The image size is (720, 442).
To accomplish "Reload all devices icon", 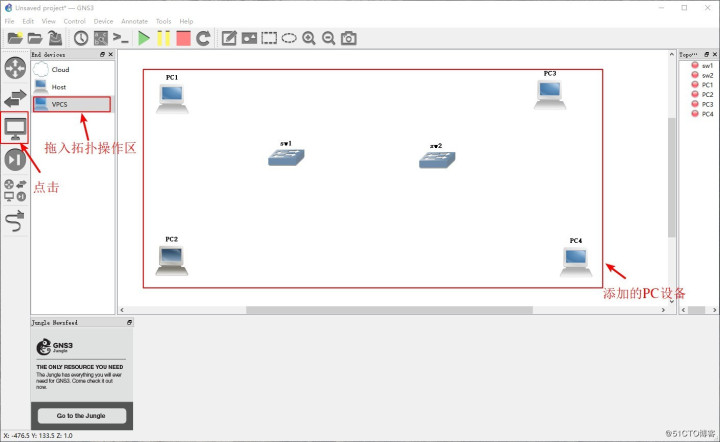I will tap(203, 38).
